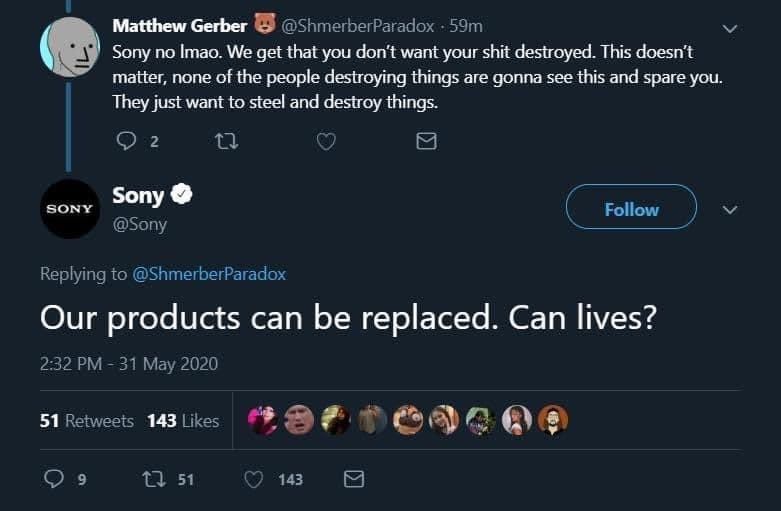
Task: Retweet Sony's tweet showing 51
Action: click(156, 480)
